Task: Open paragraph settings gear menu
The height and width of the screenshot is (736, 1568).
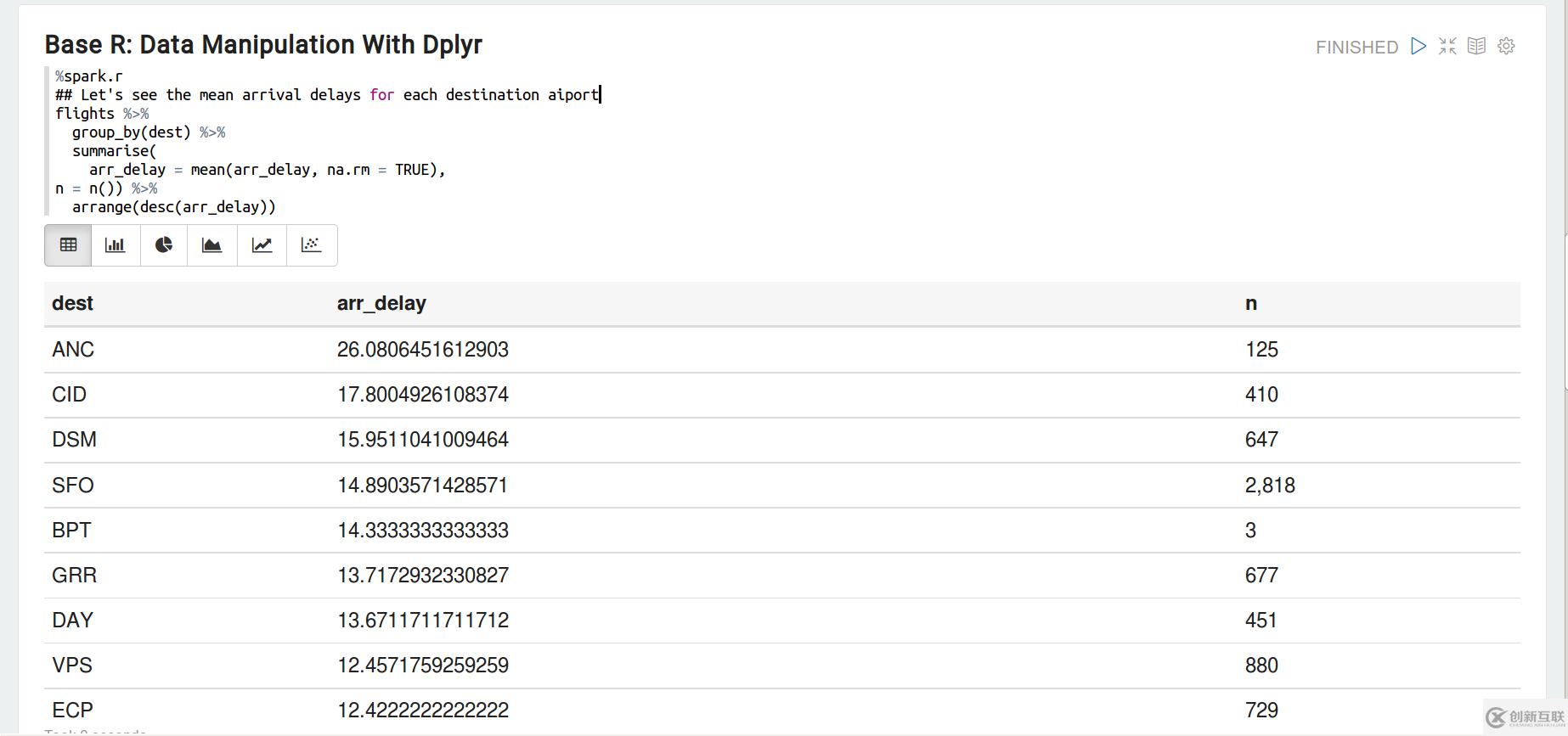Action: [1506, 46]
